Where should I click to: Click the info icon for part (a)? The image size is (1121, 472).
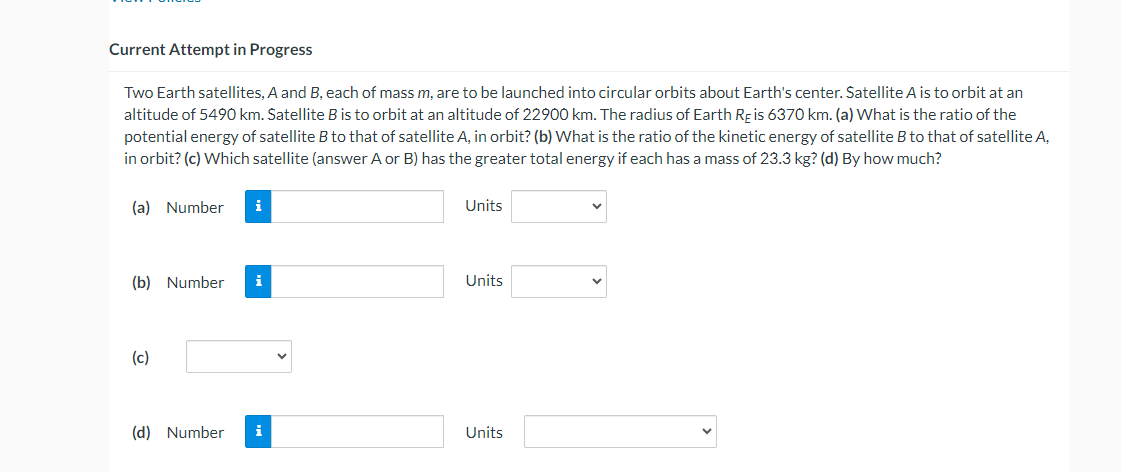tap(258, 207)
